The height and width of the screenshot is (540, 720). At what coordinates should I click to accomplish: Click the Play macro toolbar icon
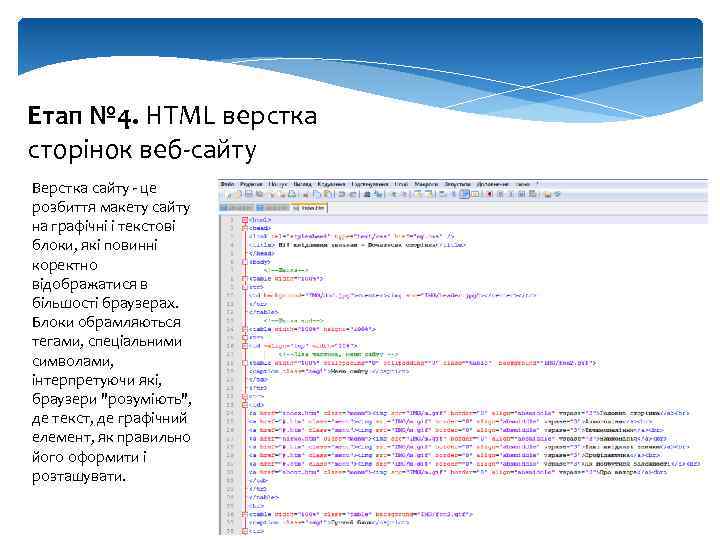511,195
